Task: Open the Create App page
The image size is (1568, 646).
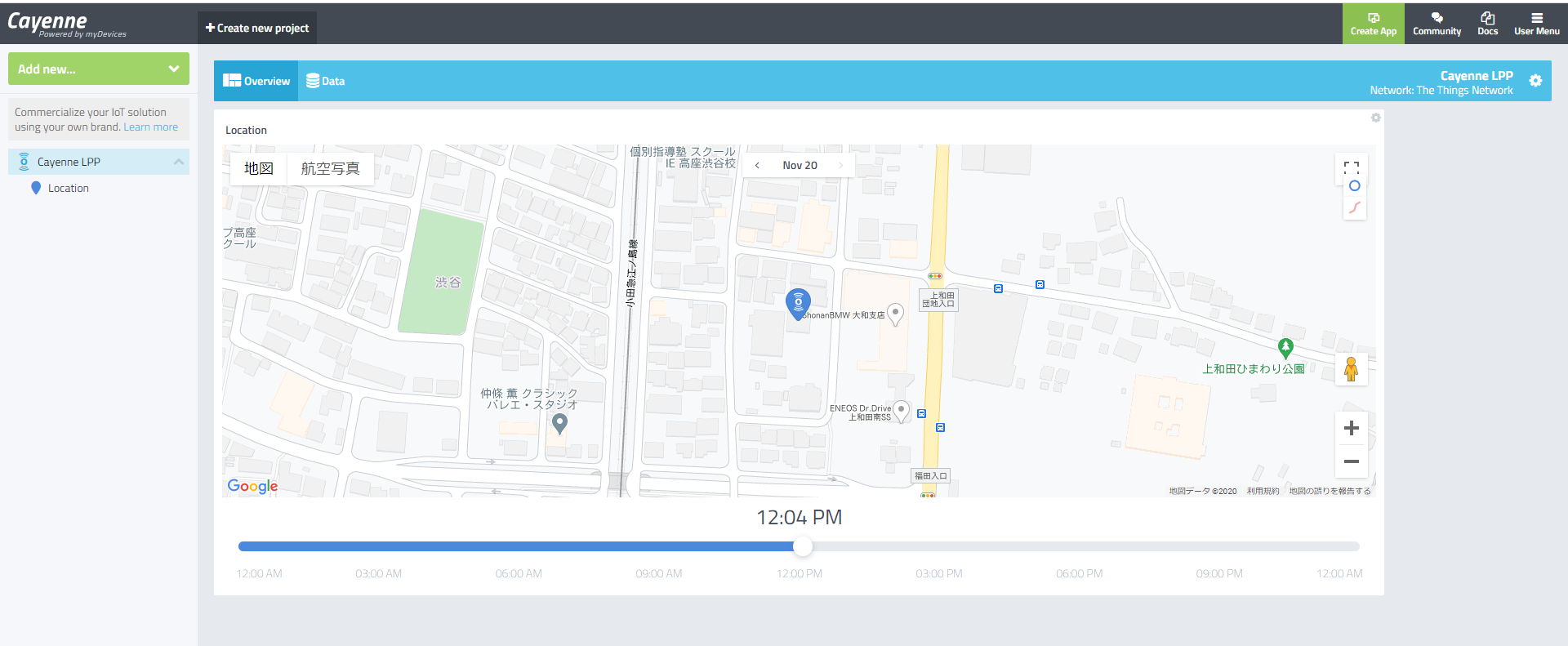Action: coord(1374,24)
